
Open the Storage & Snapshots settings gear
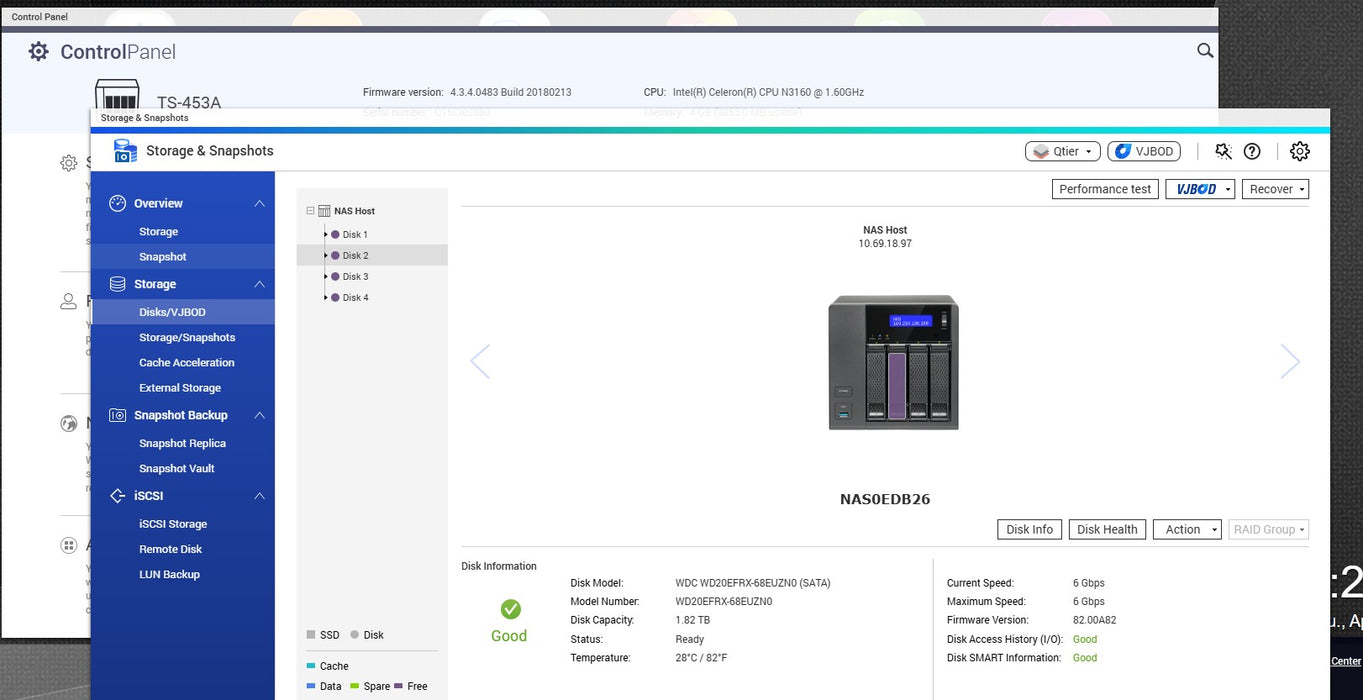tap(1299, 151)
